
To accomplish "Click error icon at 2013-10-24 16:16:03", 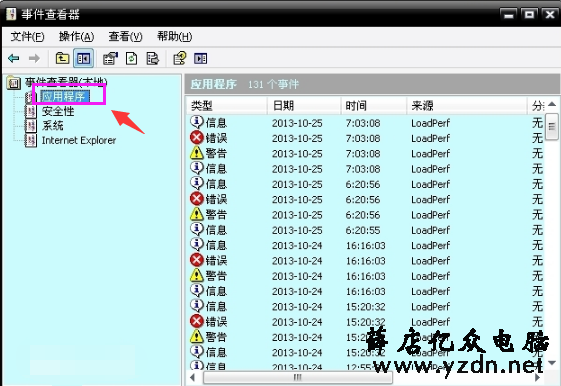I will [x=197, y=260].
